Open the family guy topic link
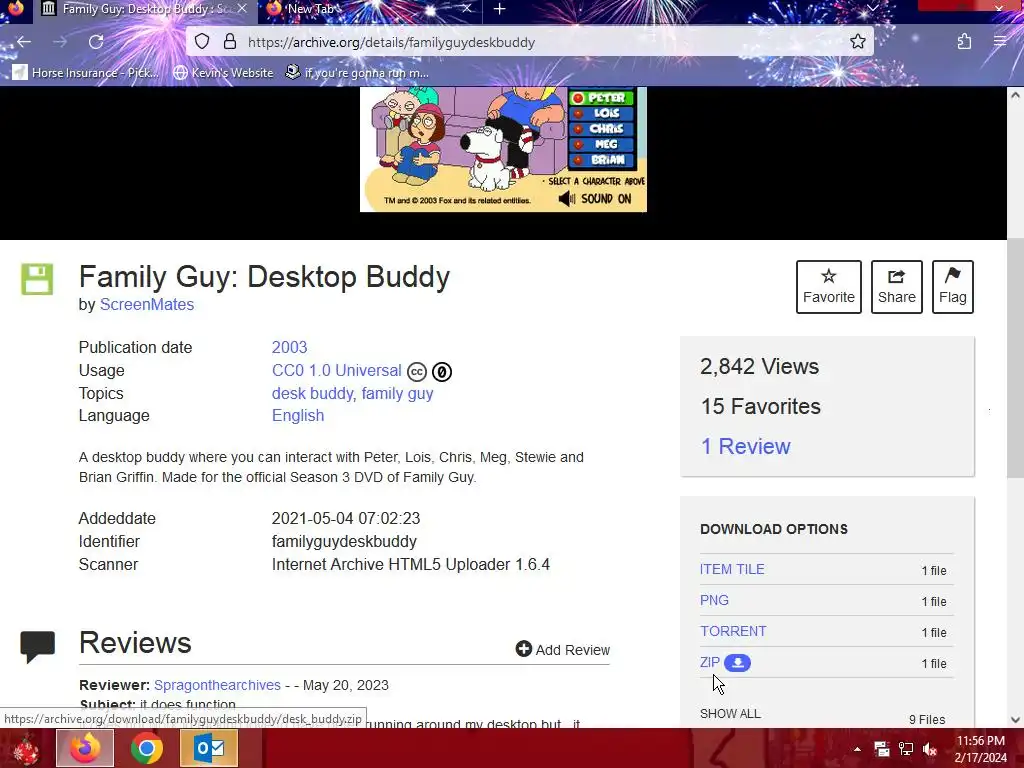 [x=397, y=393]
